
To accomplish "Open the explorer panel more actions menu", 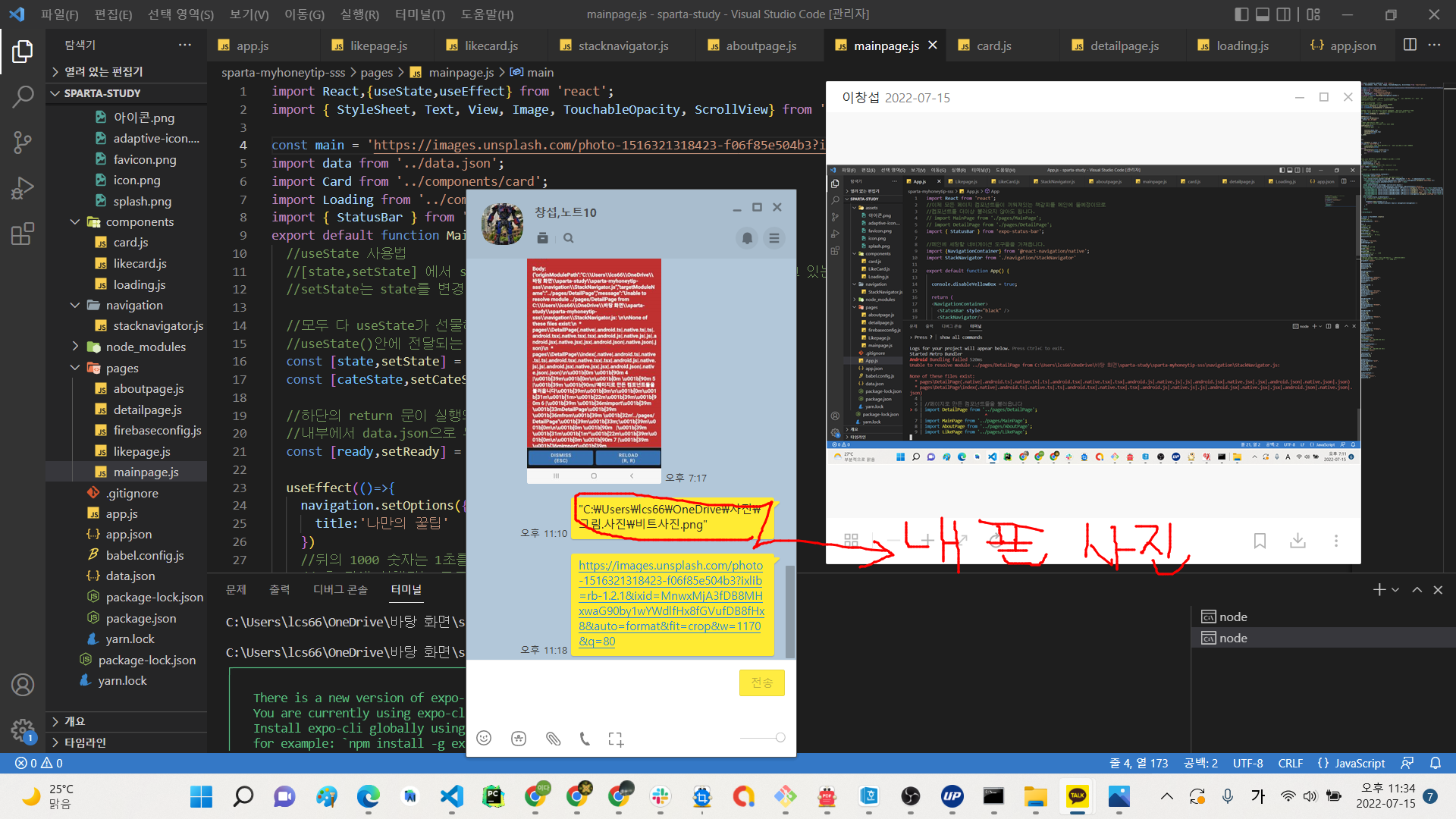I will pyautogui.click(x=185, y=45).
